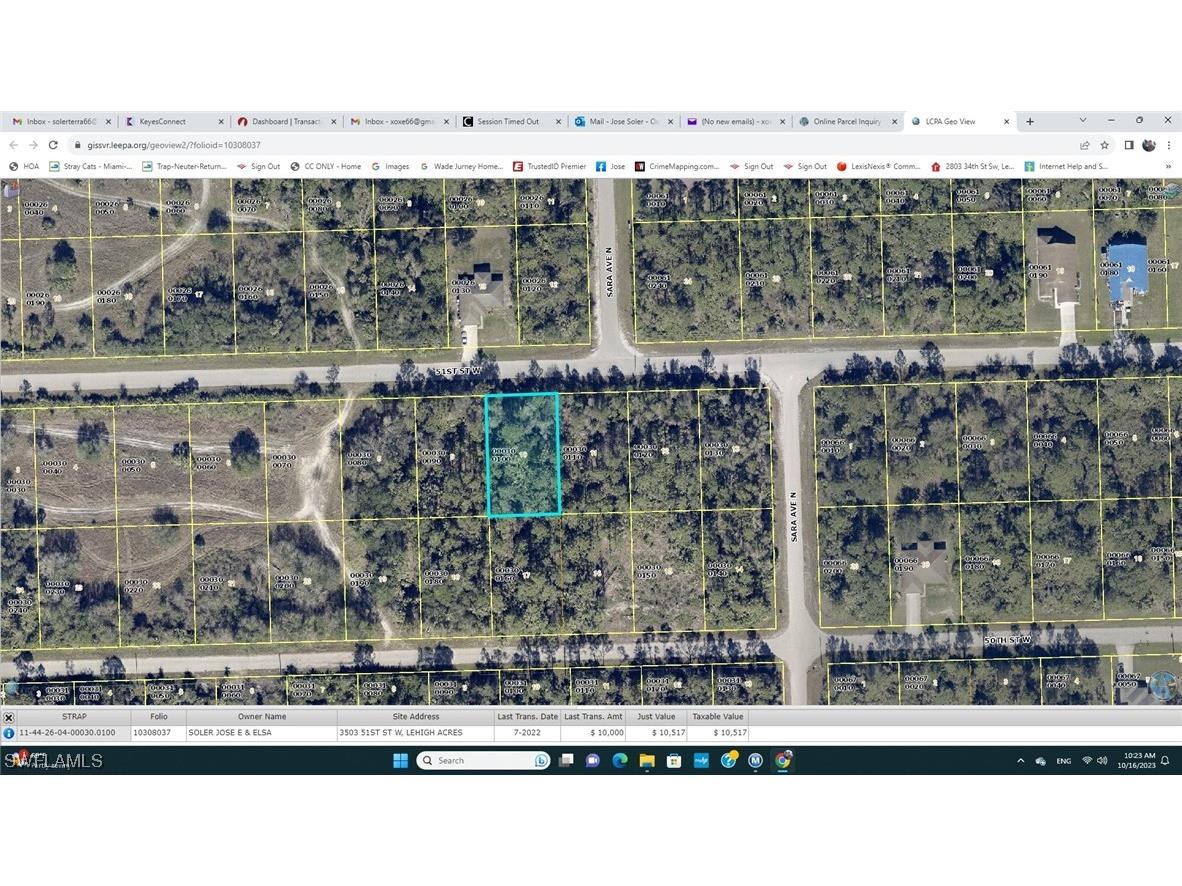Screen dimensions: 1182x886
Task: Toggle the ENG language indicator in system tray
Action: (1063, 760)
